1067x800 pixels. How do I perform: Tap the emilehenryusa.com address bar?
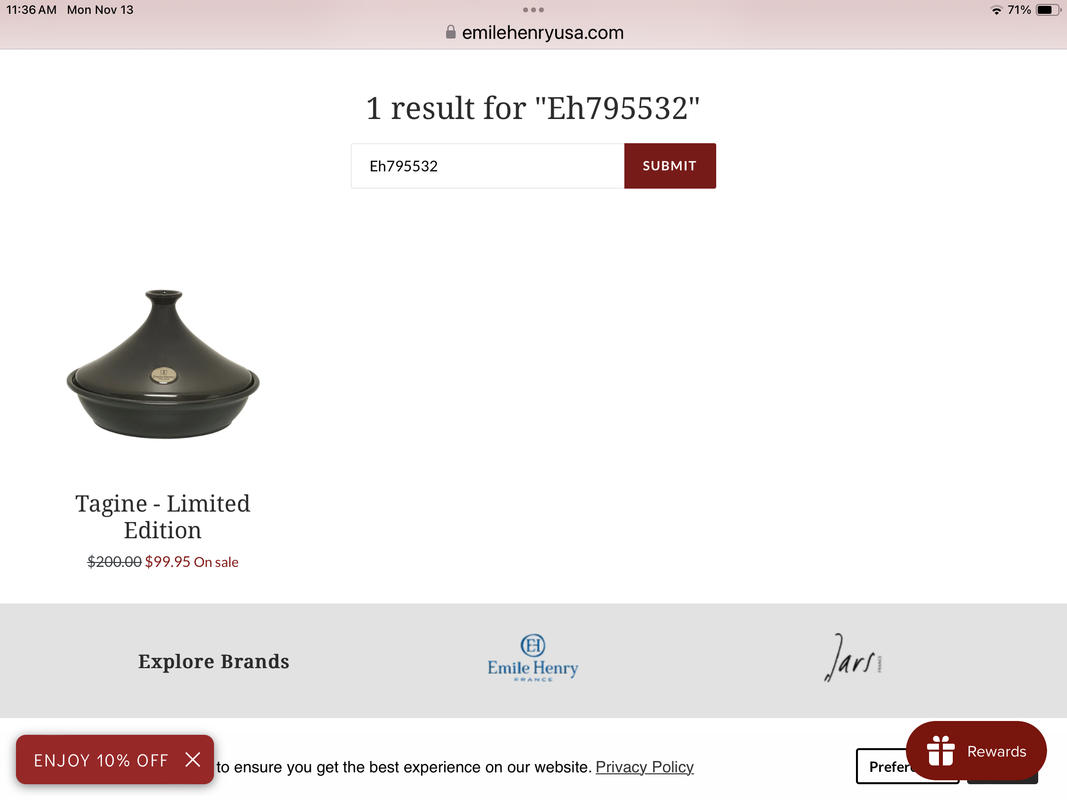pyautogui.click(x=542, y=33)
